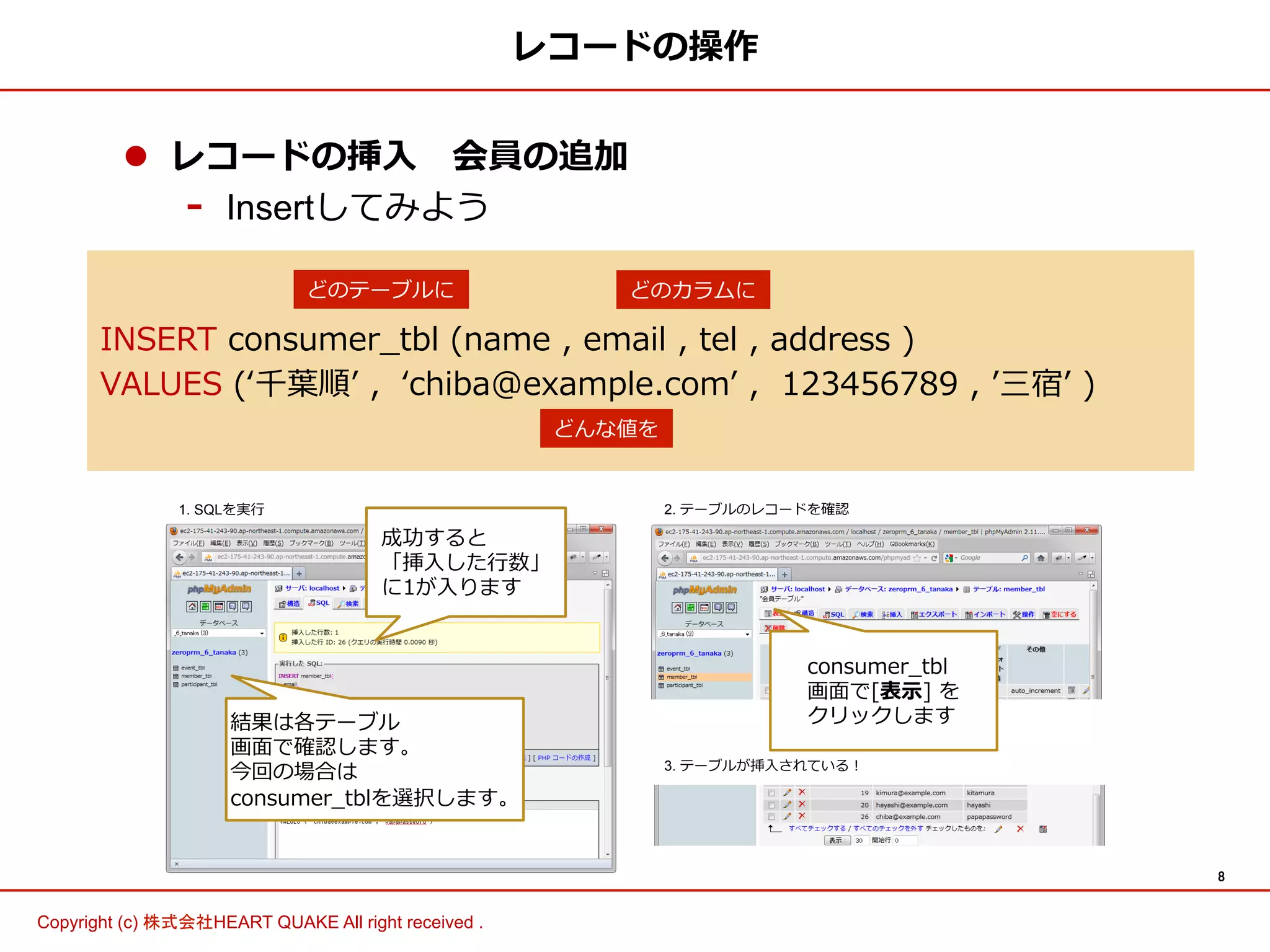The image size is (1270, 952).
Task: Open the SQL tab in left window
Action: coord(319,603)
